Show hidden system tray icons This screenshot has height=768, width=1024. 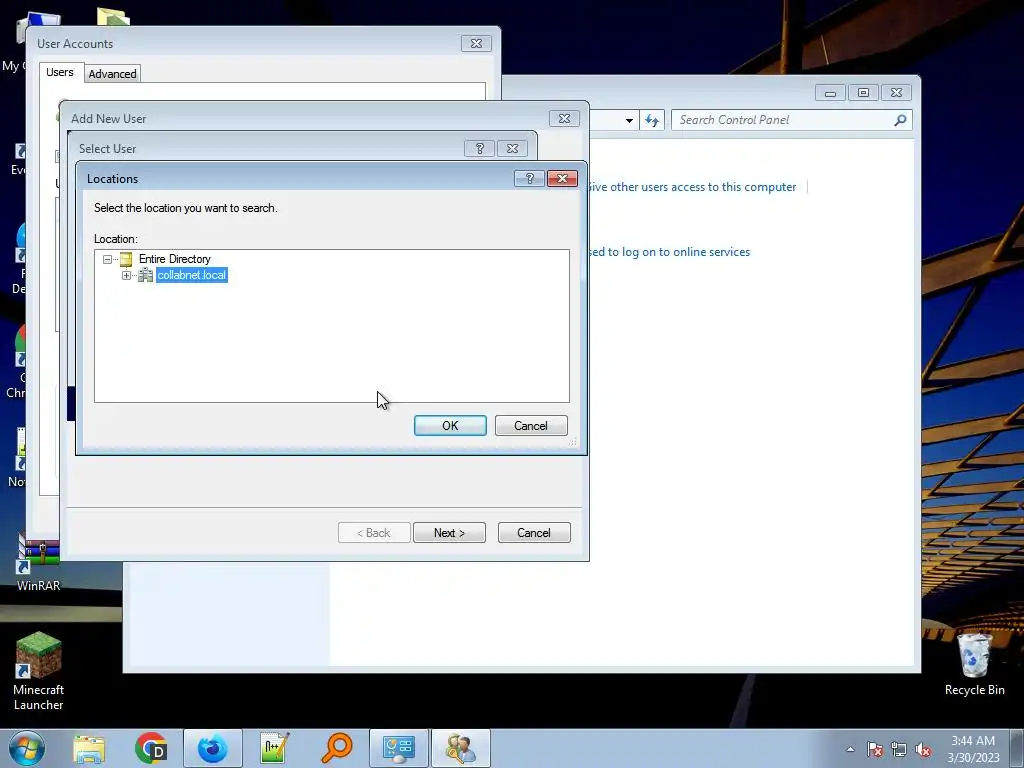pos(850,749)
